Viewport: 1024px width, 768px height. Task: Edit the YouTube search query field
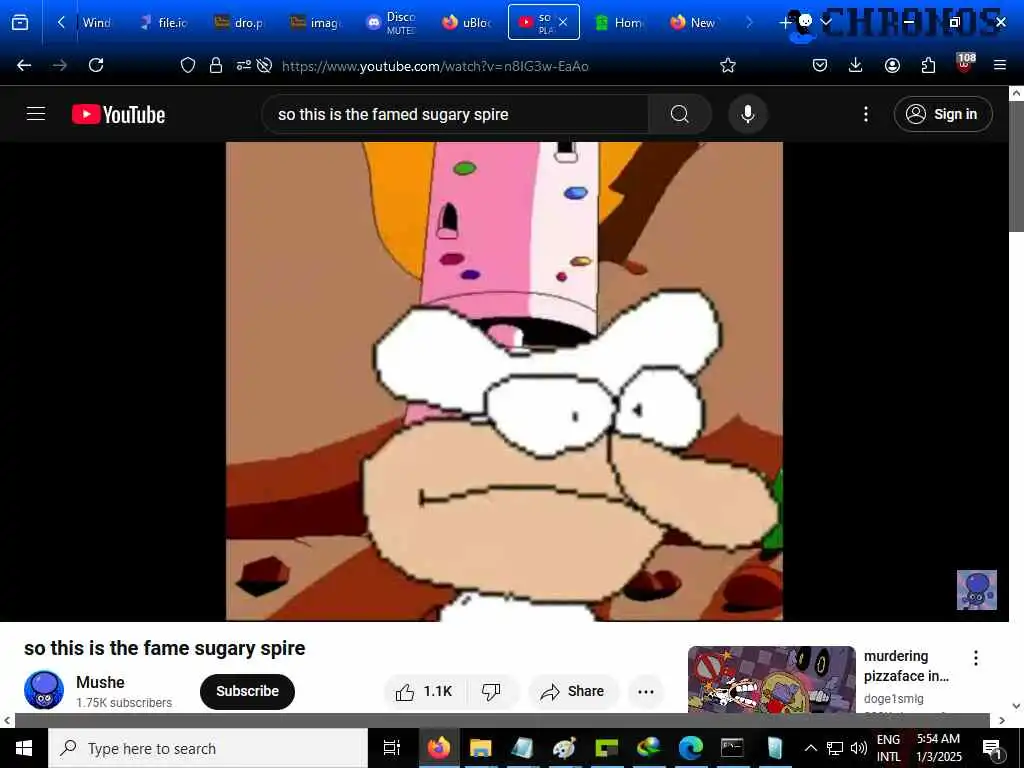(455, 114)
